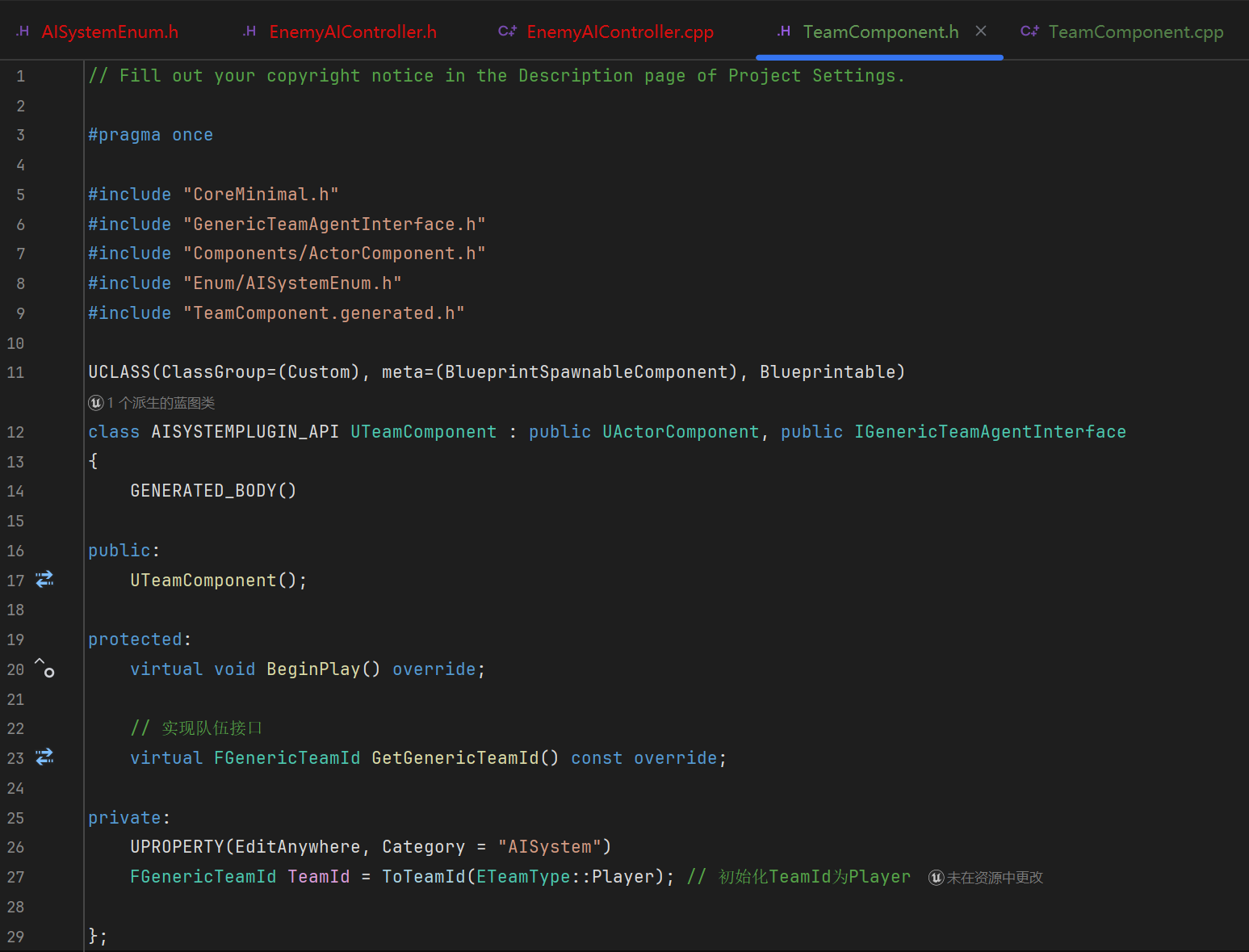Click Unreal icon beside derived blueprint classes hint
The image size is (1249, 952).
96,402
